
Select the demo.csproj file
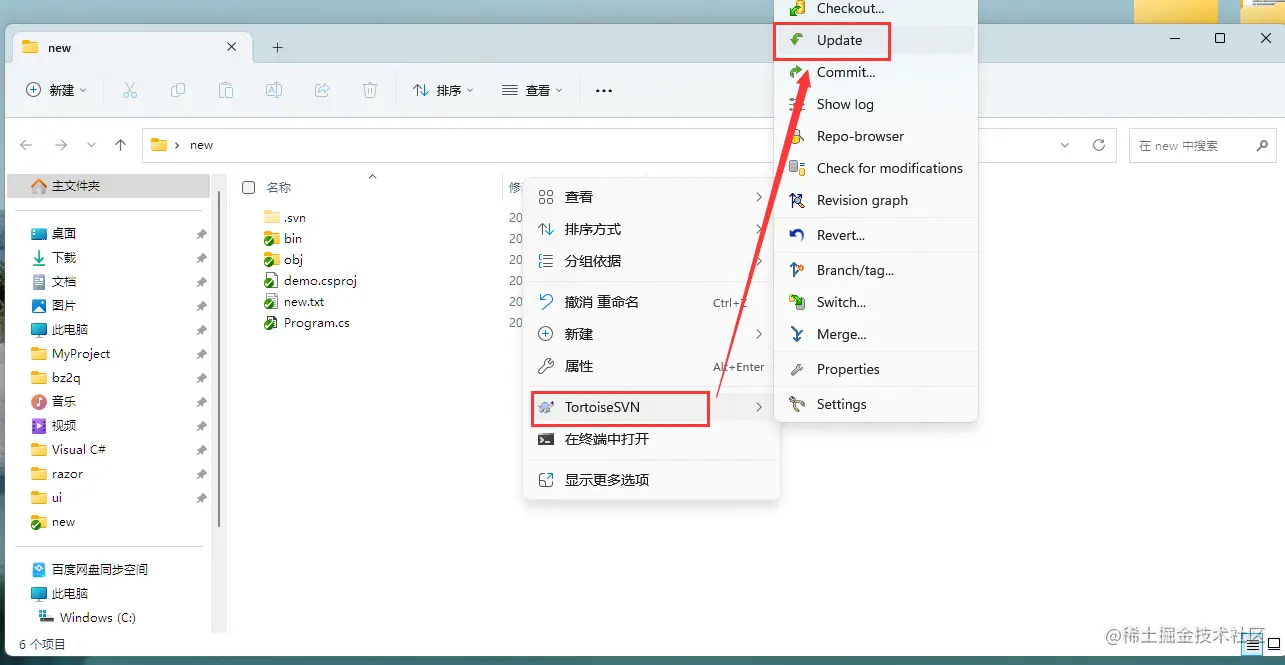pos(320,281)
